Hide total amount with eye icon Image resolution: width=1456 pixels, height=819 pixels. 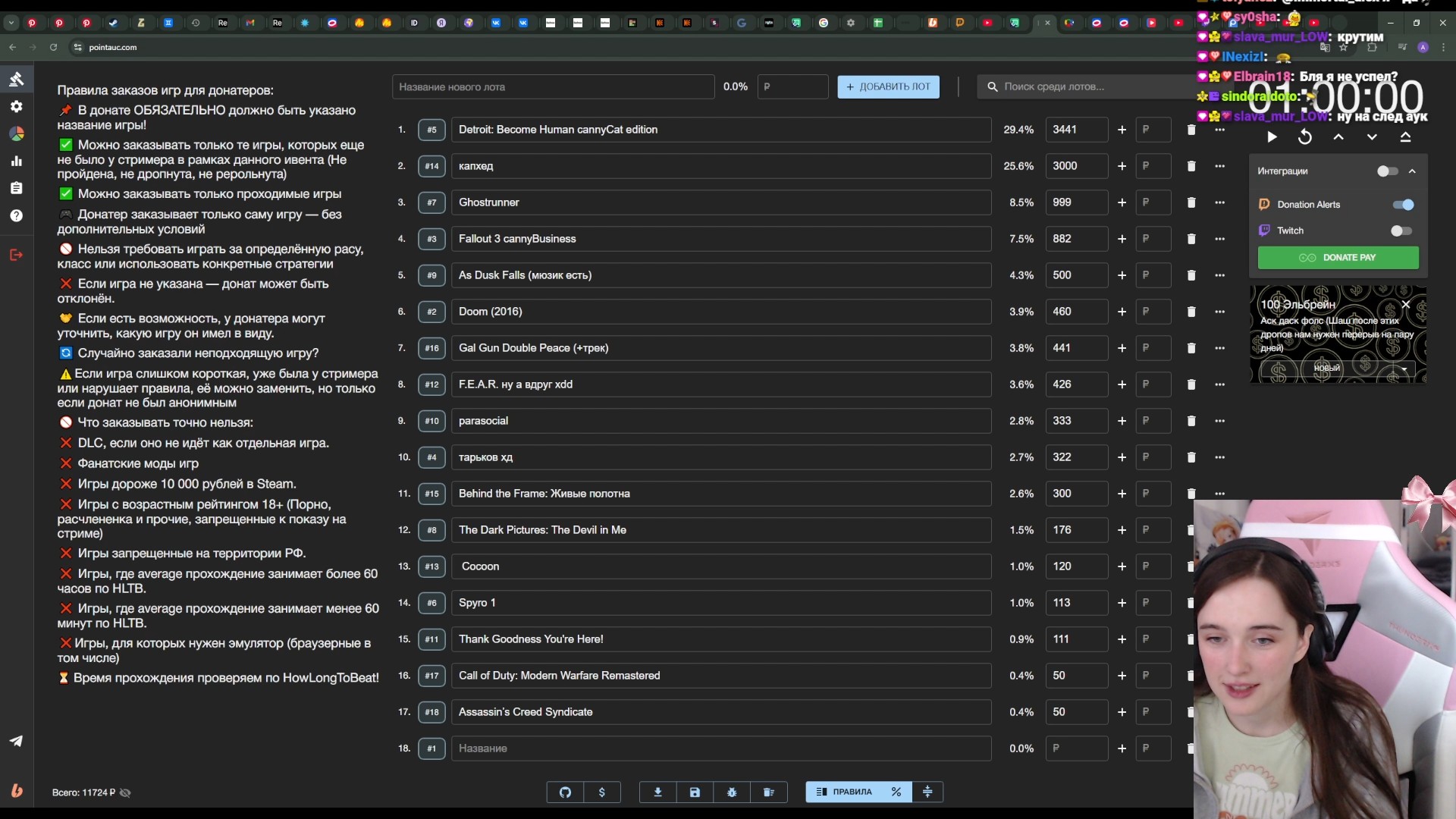126,792
